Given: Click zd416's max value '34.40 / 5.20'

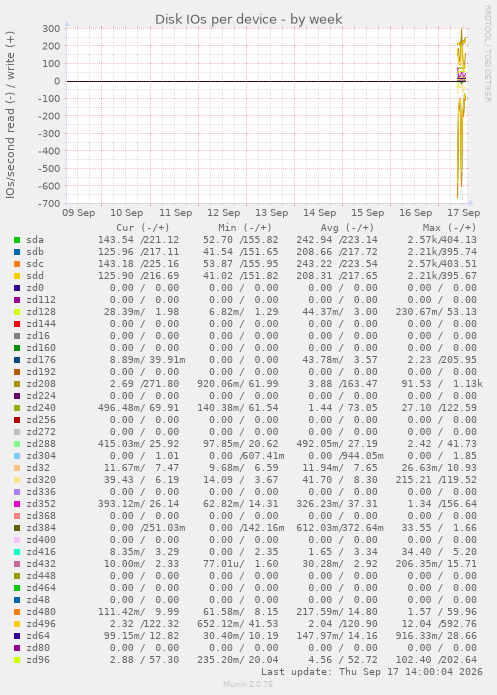Looking at the screenshot, I should click(x=439, y=552).
